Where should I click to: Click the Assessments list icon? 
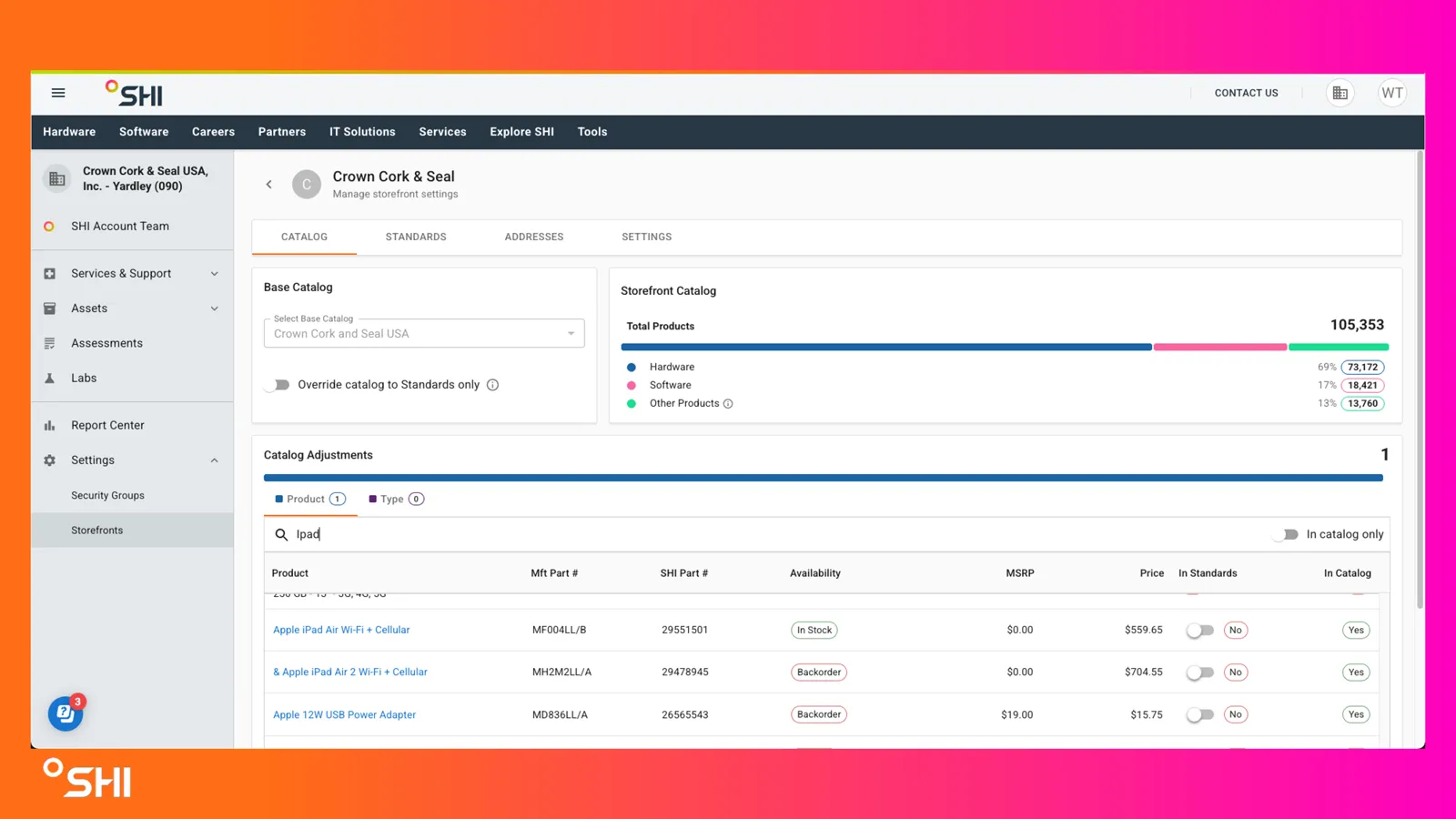[x=49, y=343]
